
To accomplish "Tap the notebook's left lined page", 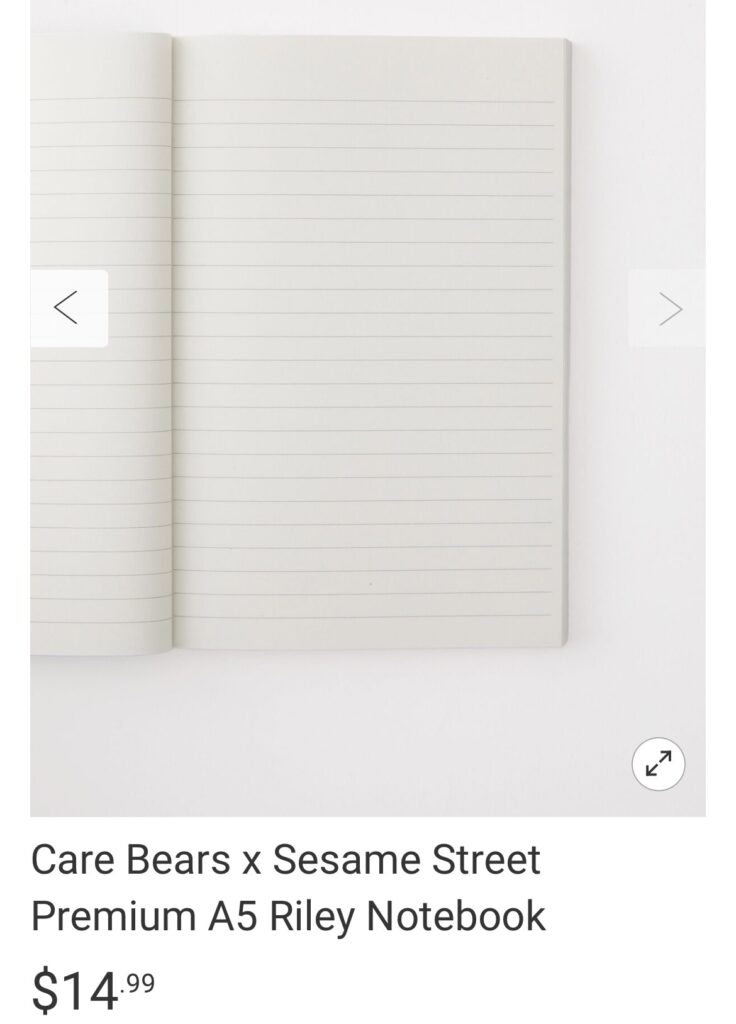I will pyautogui.click(x=101, y=343).
